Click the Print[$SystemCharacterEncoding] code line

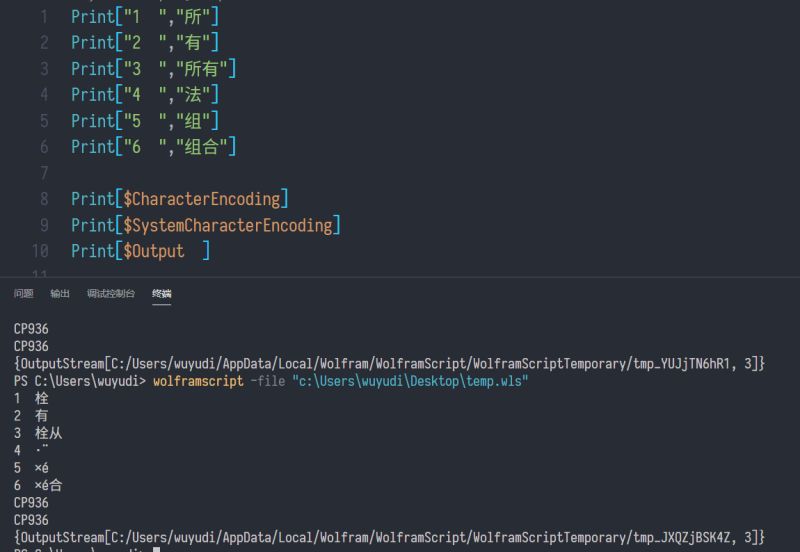pos(206,225)
